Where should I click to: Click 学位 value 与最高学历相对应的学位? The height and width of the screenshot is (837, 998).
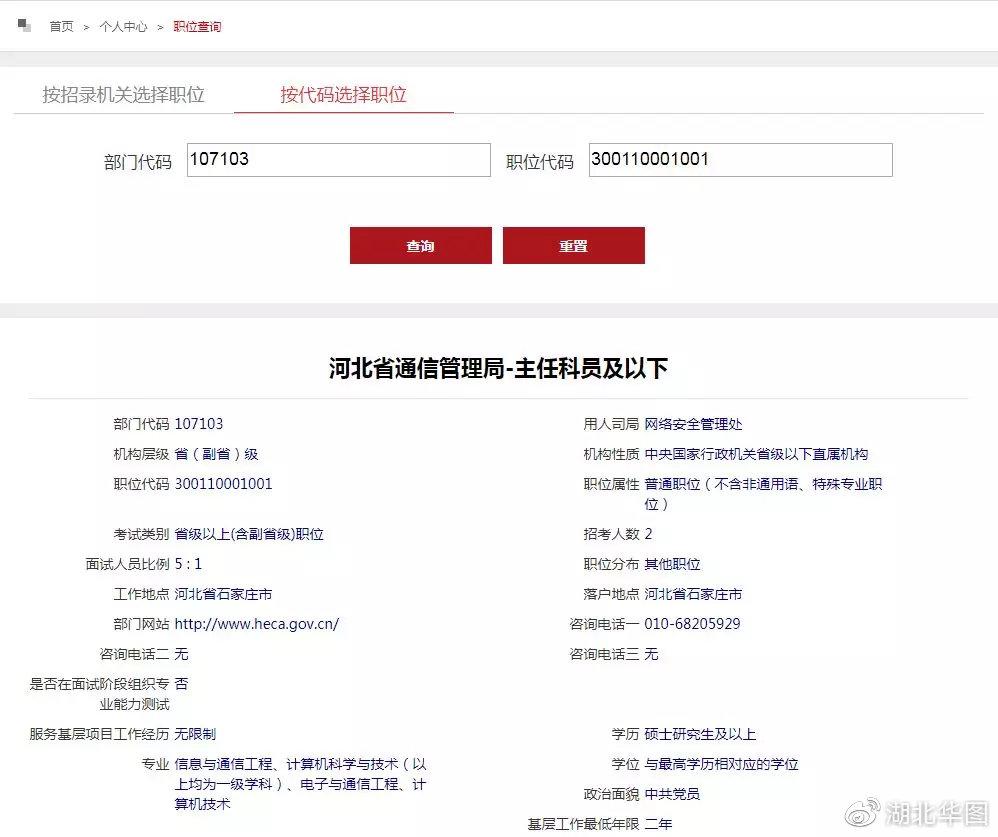(721, 764)
